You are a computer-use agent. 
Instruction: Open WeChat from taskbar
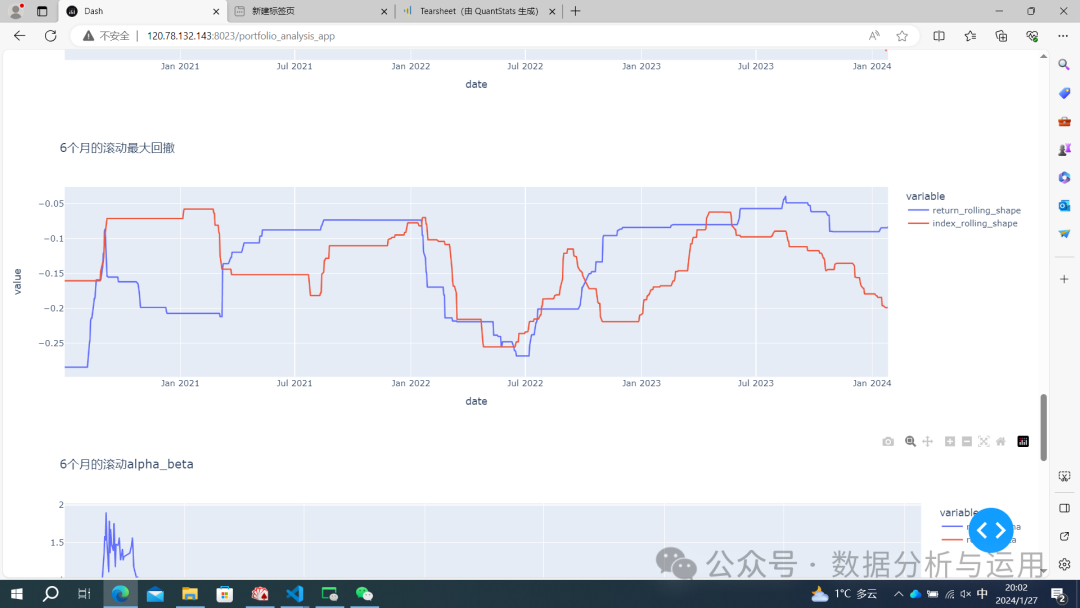tap(364, 594)
